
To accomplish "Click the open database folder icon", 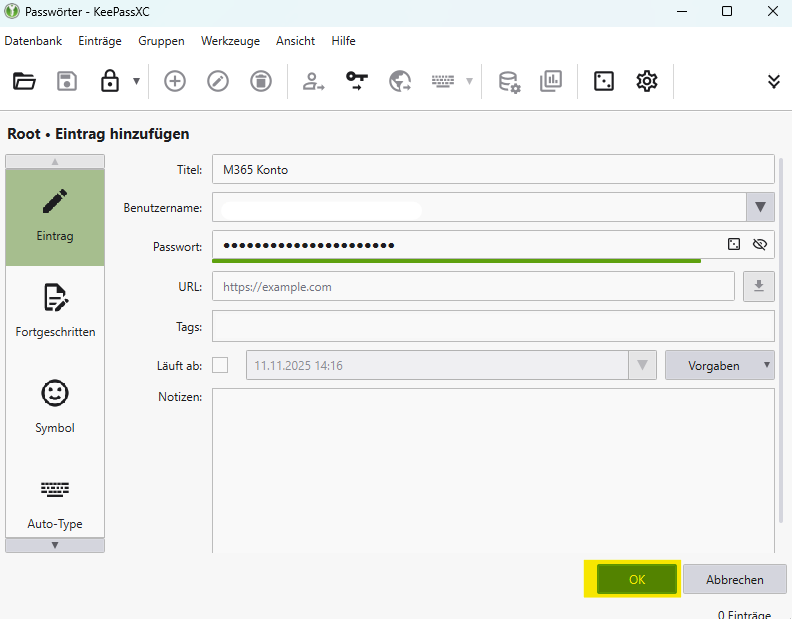I will [x=24, y=81].
